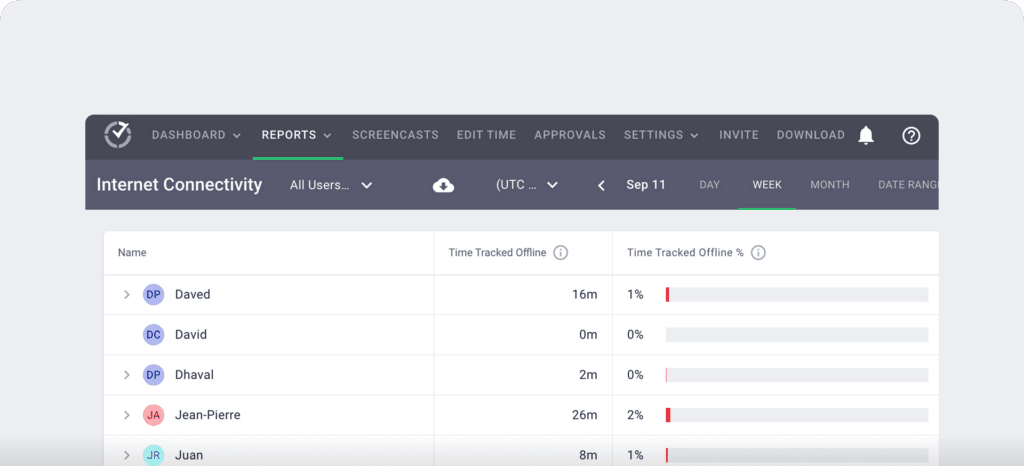Open the Settings menu

click(x=660, y=135)
